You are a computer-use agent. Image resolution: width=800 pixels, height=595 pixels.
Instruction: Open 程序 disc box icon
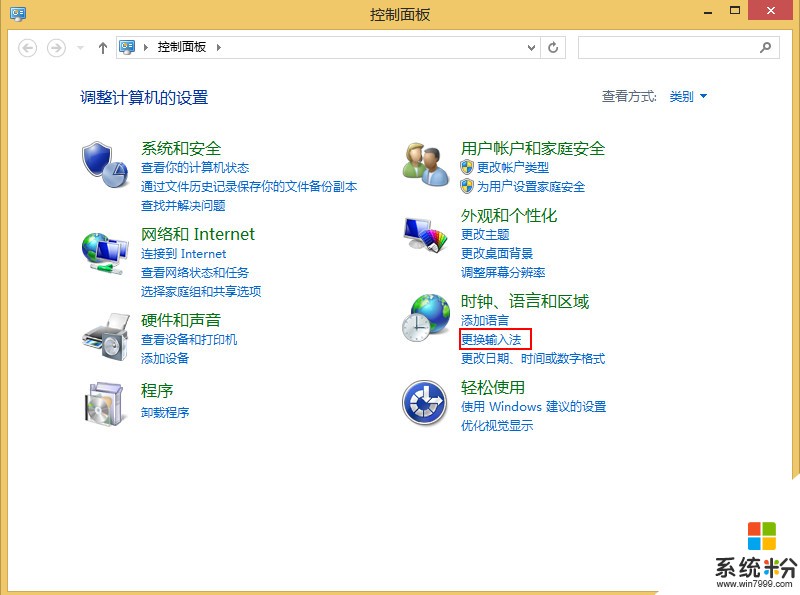point(105,404)
